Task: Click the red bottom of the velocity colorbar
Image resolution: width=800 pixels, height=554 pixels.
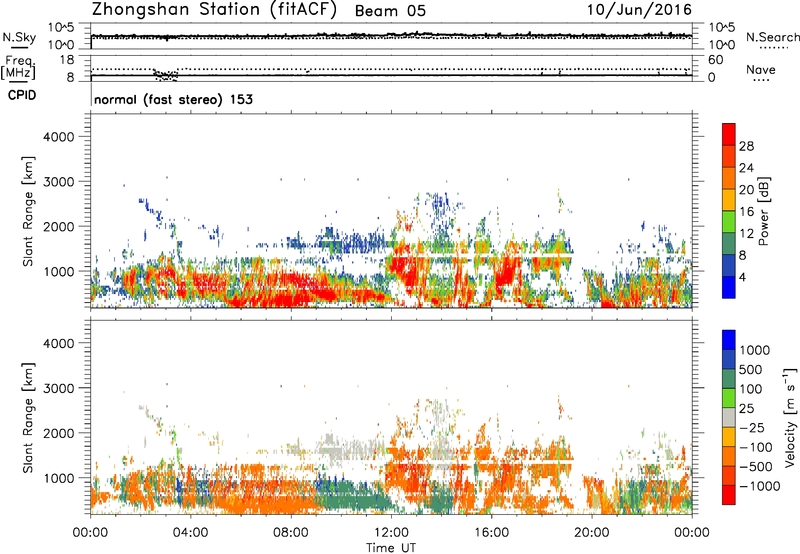Action: 729,495
